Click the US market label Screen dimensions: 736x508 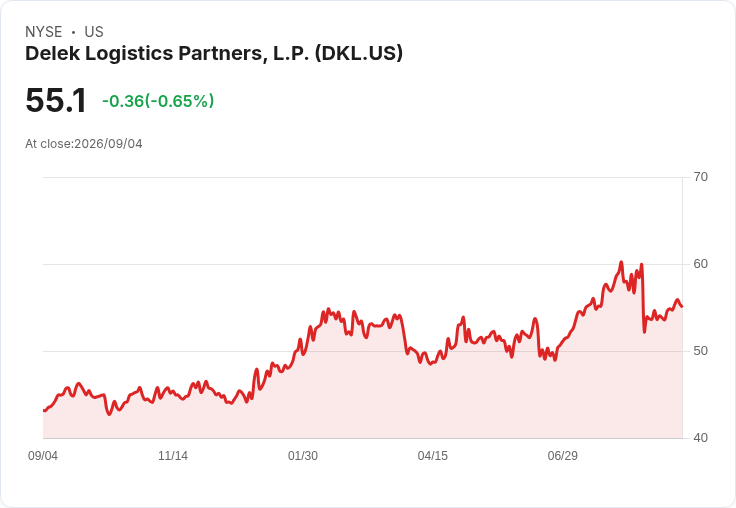94,32
